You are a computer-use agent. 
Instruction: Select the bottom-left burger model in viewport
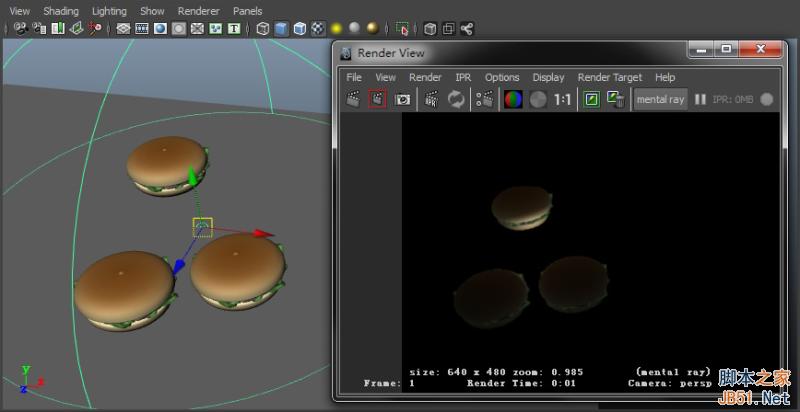[x=124, y=291]
